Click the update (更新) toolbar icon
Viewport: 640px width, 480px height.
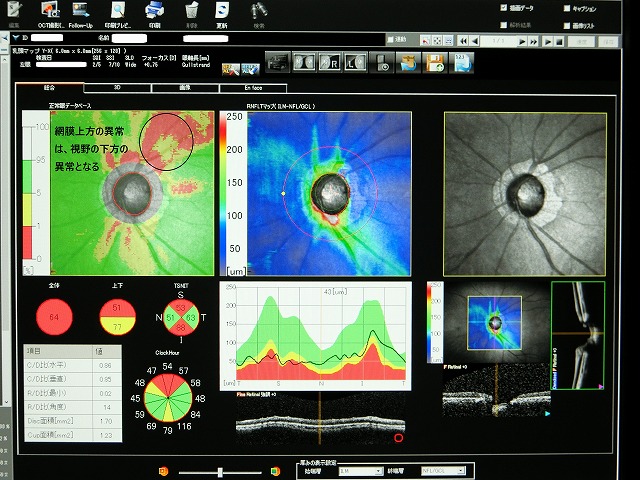pos(221,10)
